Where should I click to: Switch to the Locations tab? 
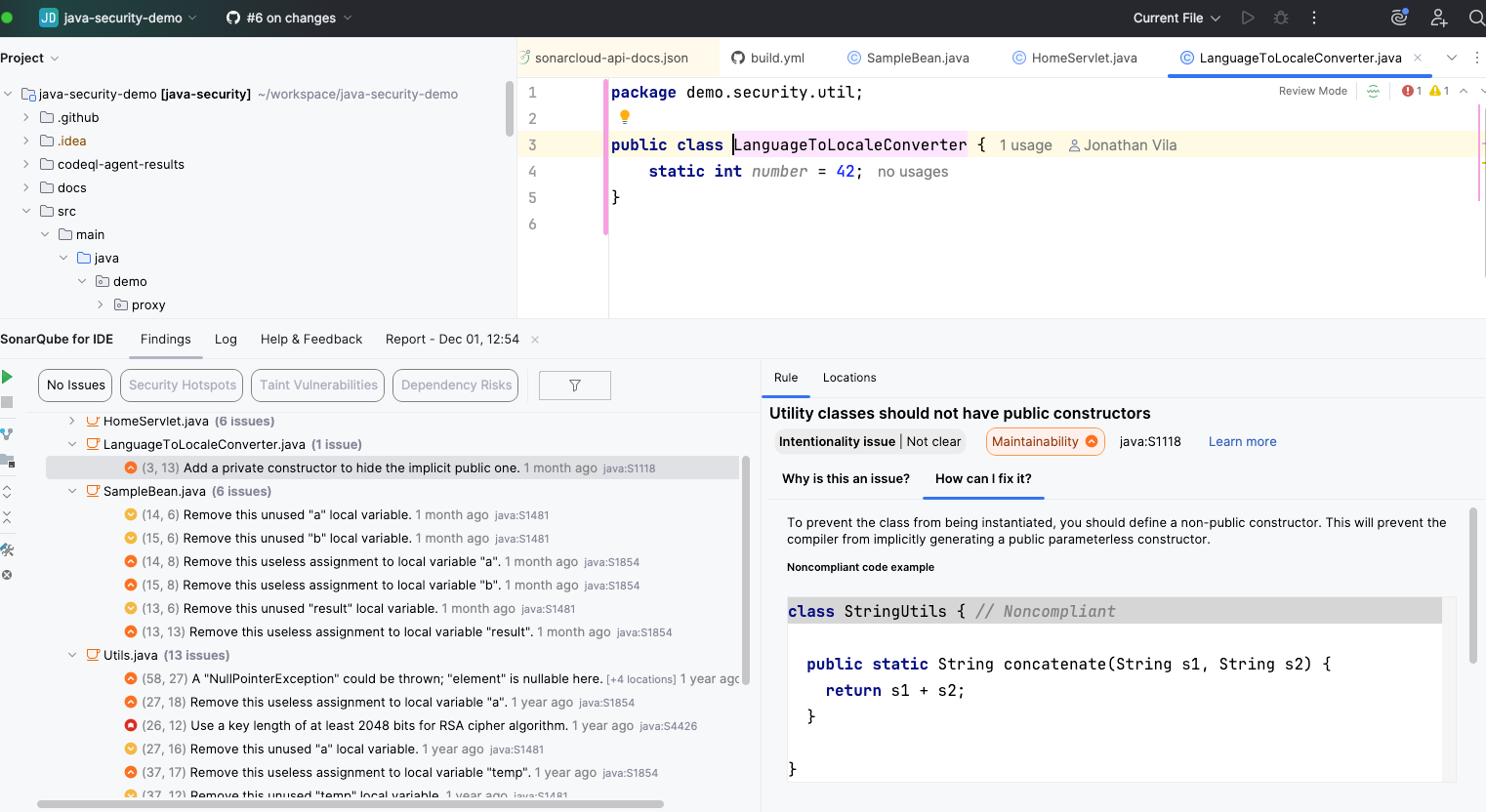point(848,378)
